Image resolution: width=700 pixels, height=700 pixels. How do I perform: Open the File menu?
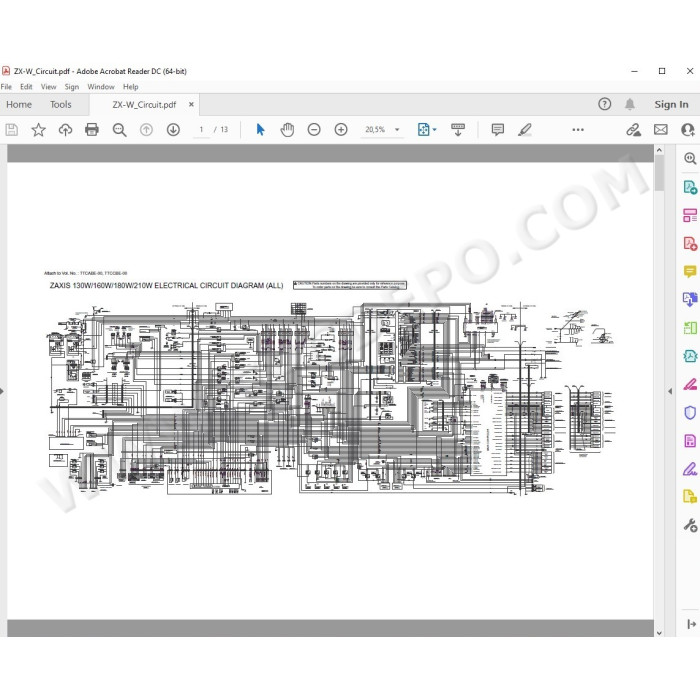click(6, 87)
